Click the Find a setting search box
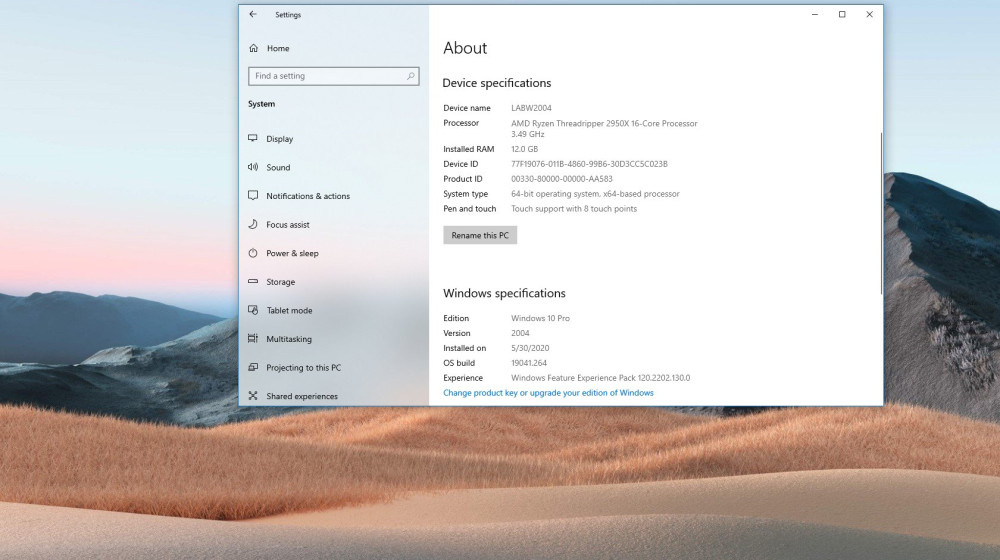Viewport: 1000px width, 560px height. pyautogui.click(x=334, y=76)
